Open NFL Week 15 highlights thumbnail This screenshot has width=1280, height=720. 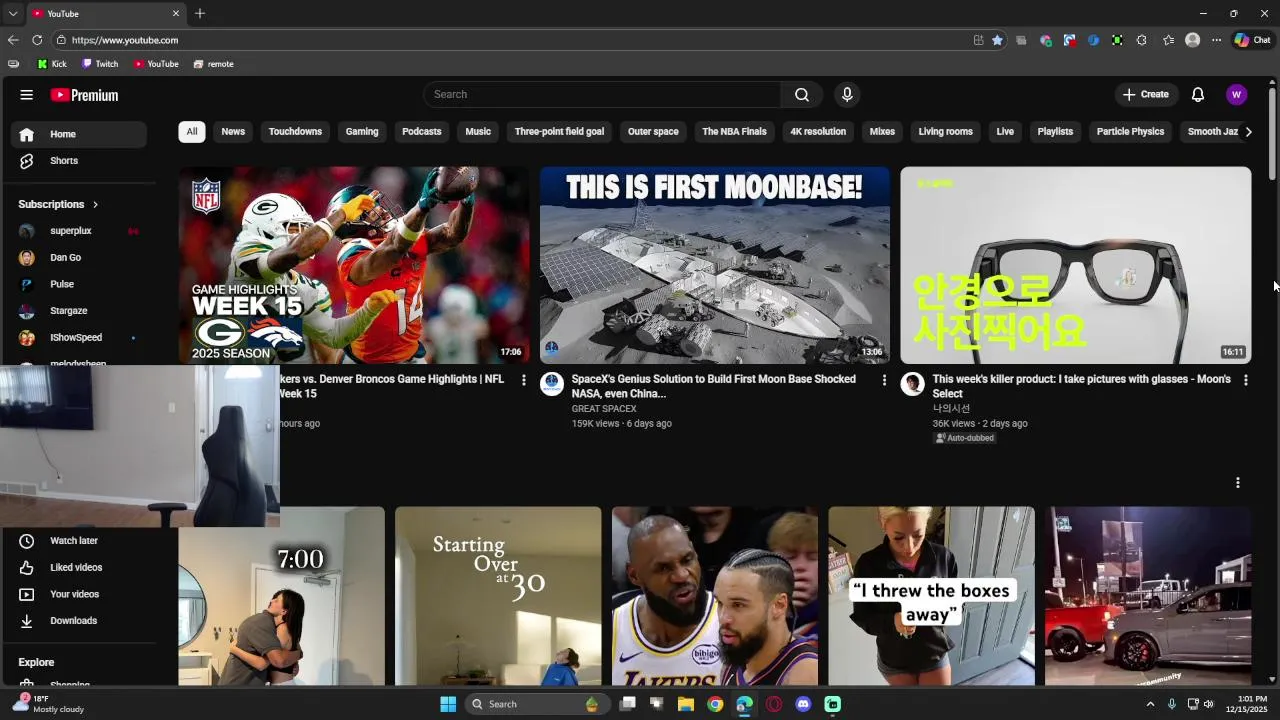click(x=354, y=265)
